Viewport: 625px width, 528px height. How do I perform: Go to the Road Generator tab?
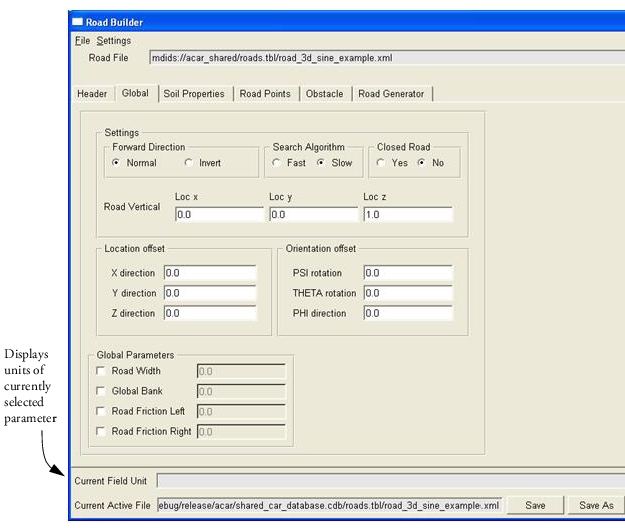coord(391,94)
